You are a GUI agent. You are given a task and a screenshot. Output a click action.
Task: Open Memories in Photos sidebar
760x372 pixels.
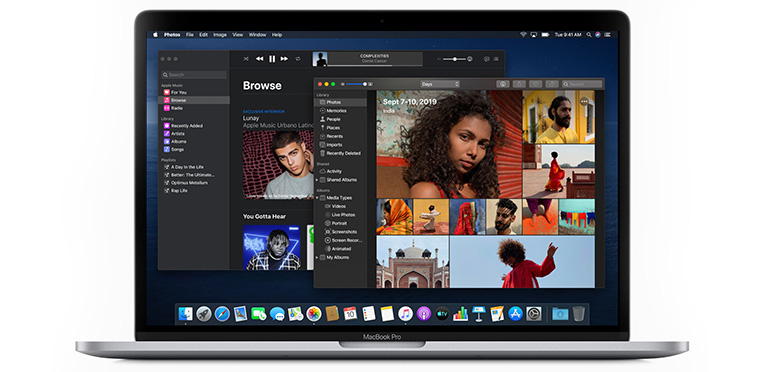point(340,111)
